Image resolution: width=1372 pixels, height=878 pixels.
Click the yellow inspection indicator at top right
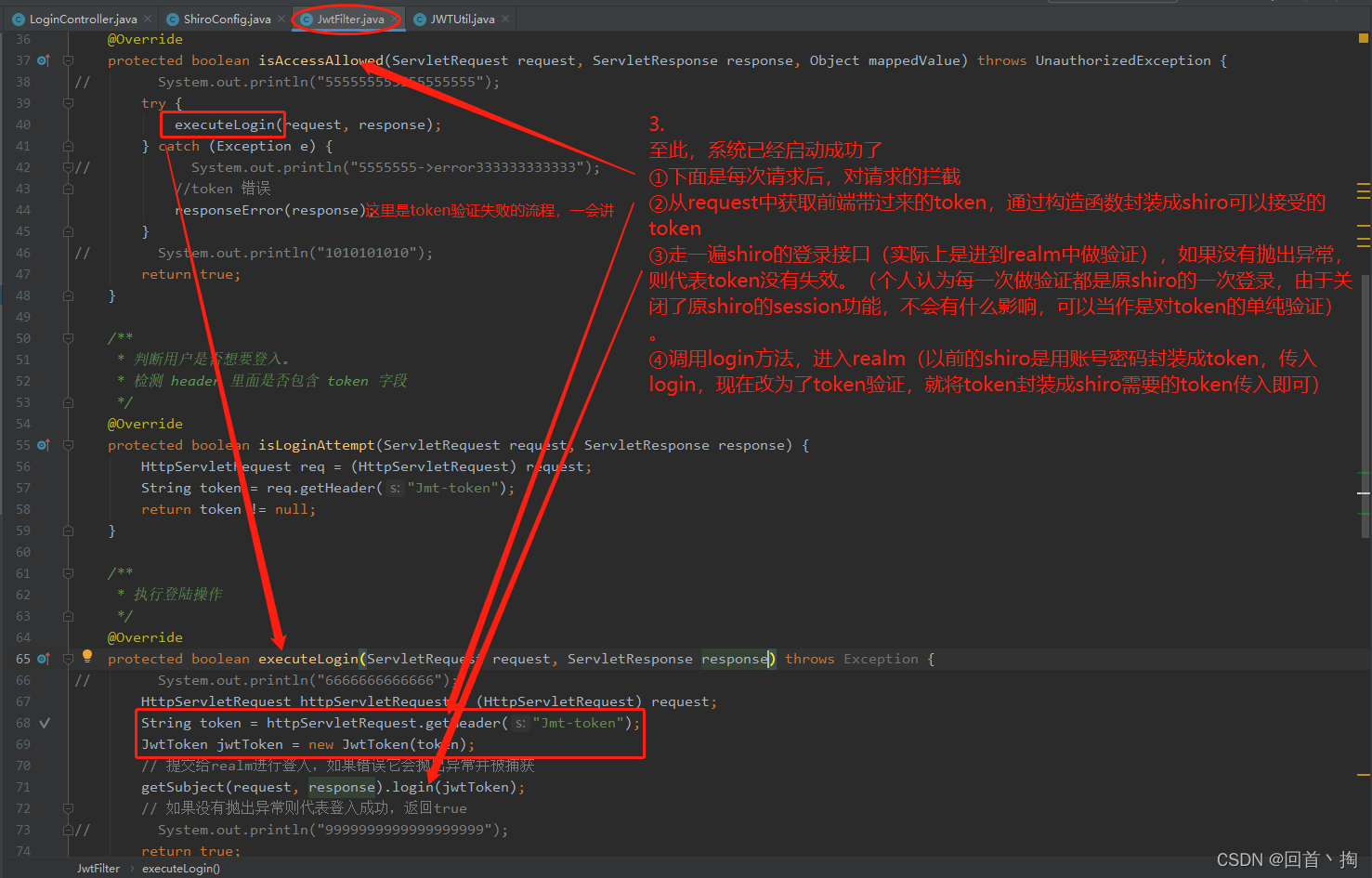1364,38
